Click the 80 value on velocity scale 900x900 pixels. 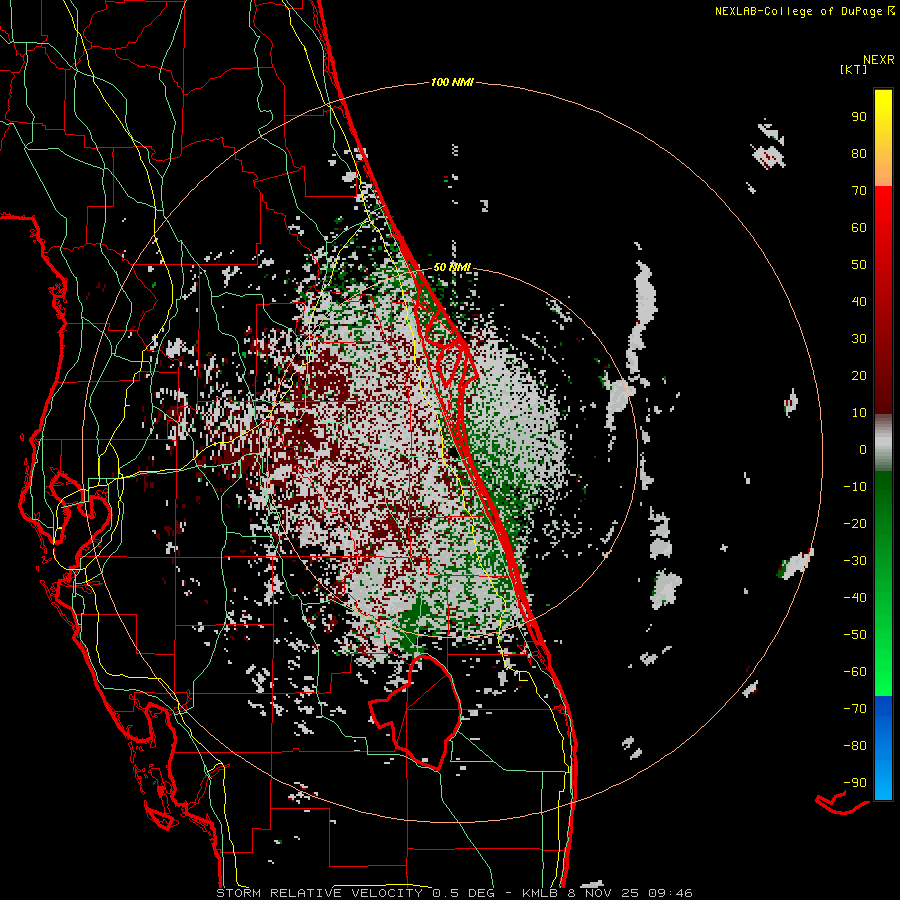coord(859,154)
